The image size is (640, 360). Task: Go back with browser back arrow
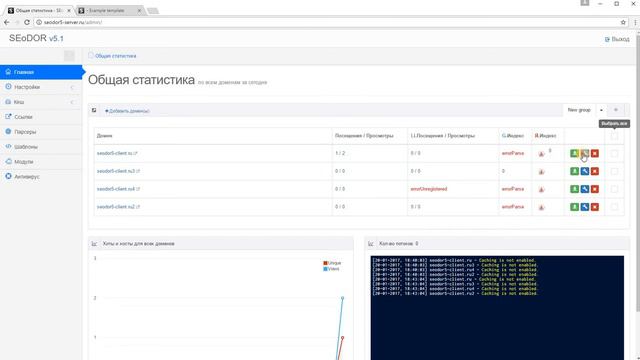7,22
